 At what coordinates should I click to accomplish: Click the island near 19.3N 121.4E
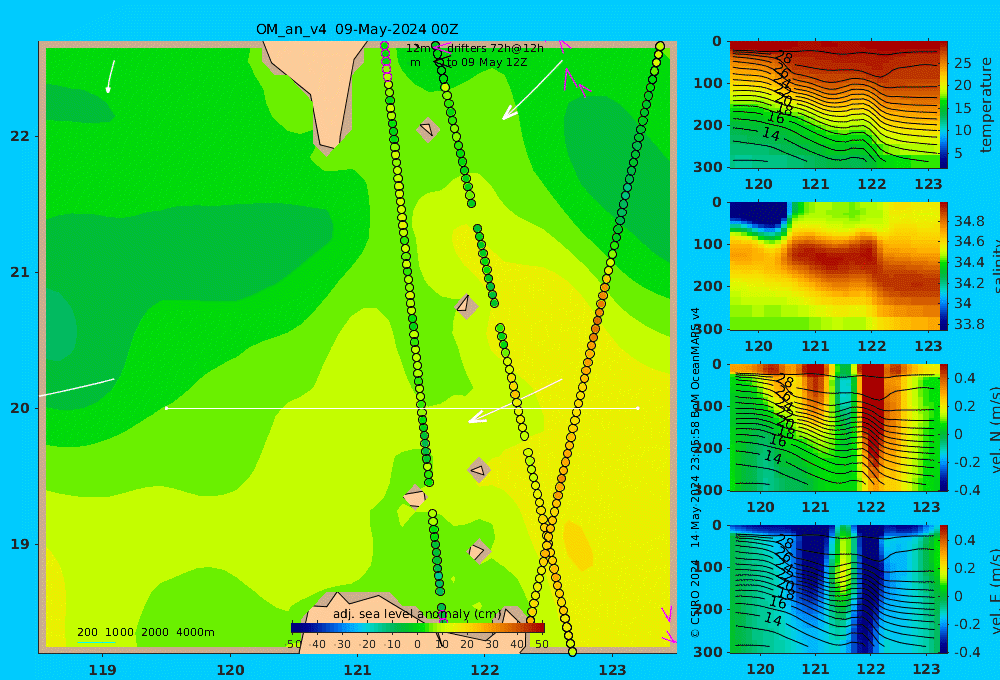point(415,496)
